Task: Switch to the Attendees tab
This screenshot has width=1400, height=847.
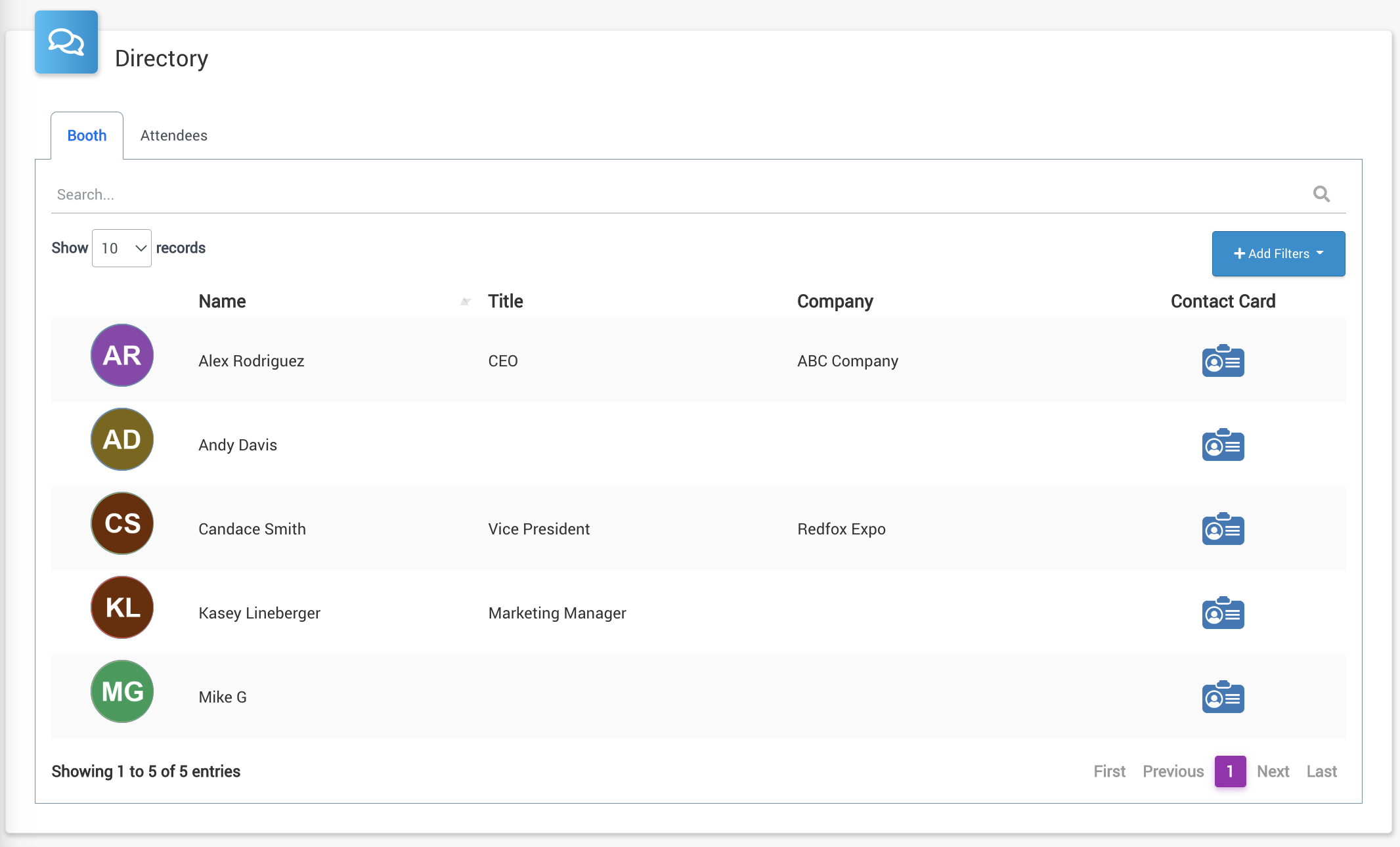Action: 173,135
